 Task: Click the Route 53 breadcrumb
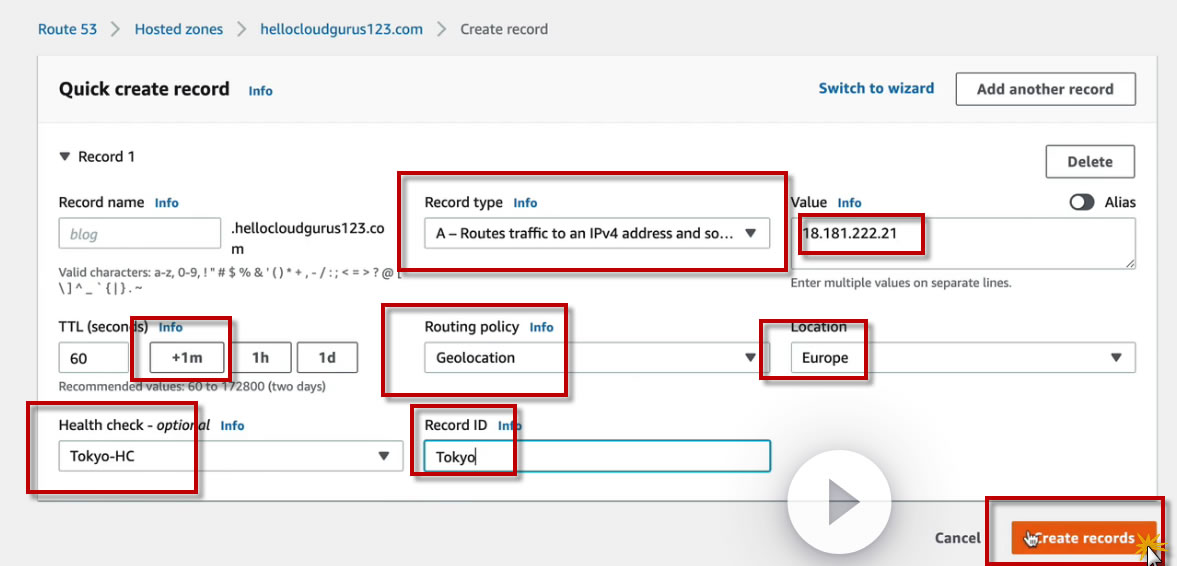[67, 29]
